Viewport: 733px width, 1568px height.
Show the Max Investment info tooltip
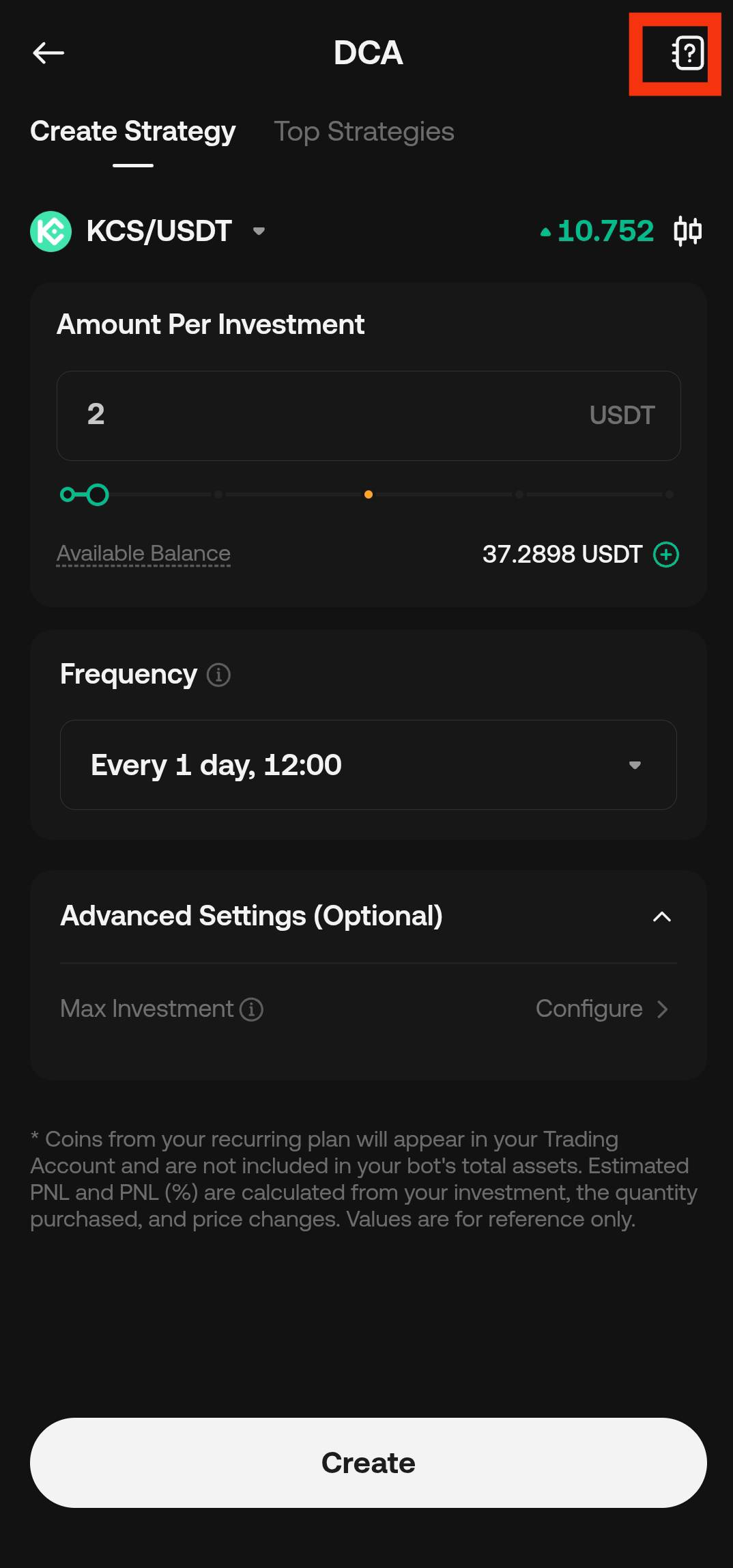click(251, 1009)
